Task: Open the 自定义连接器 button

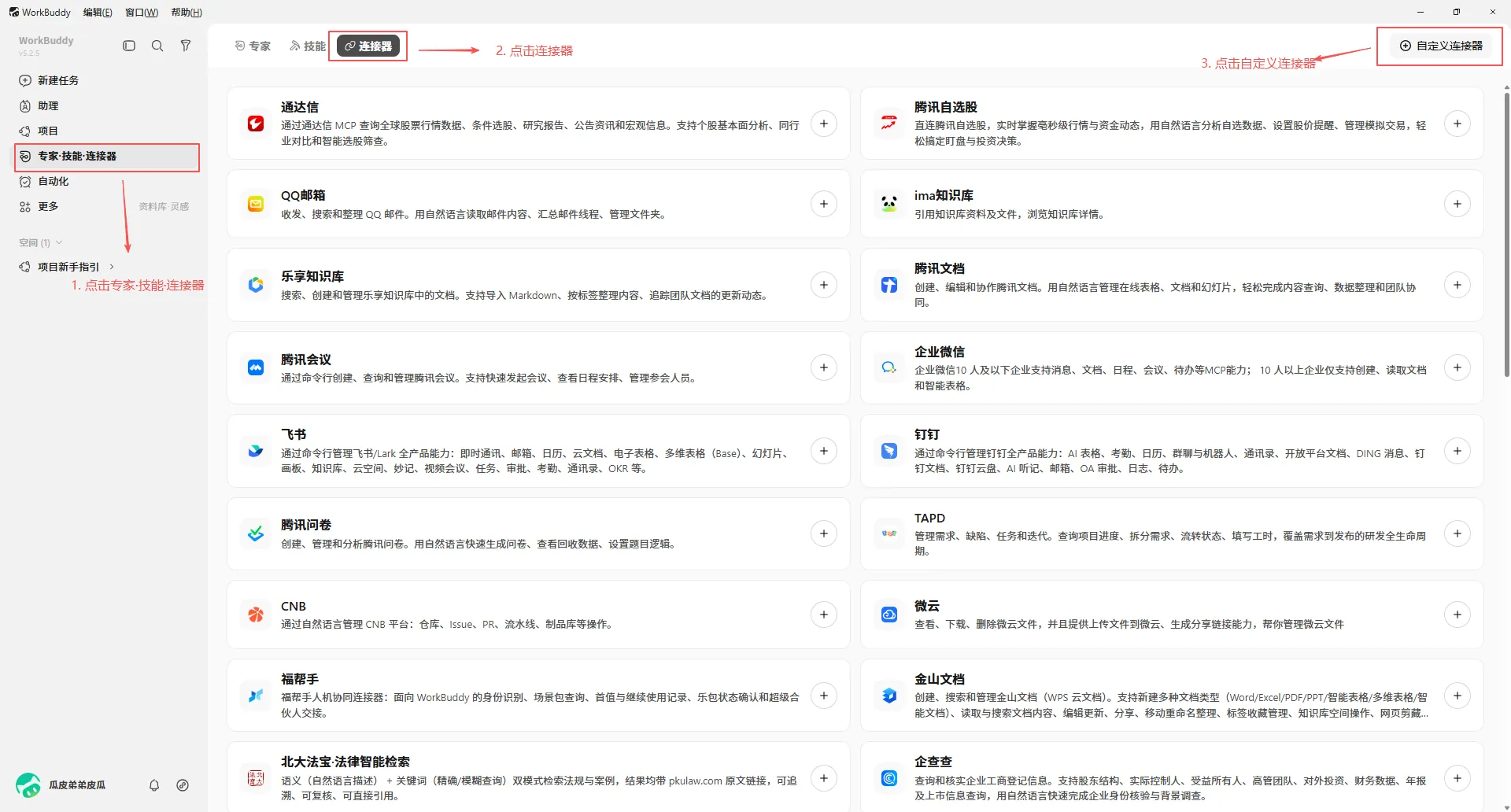Action: [x=1441, y=46]
